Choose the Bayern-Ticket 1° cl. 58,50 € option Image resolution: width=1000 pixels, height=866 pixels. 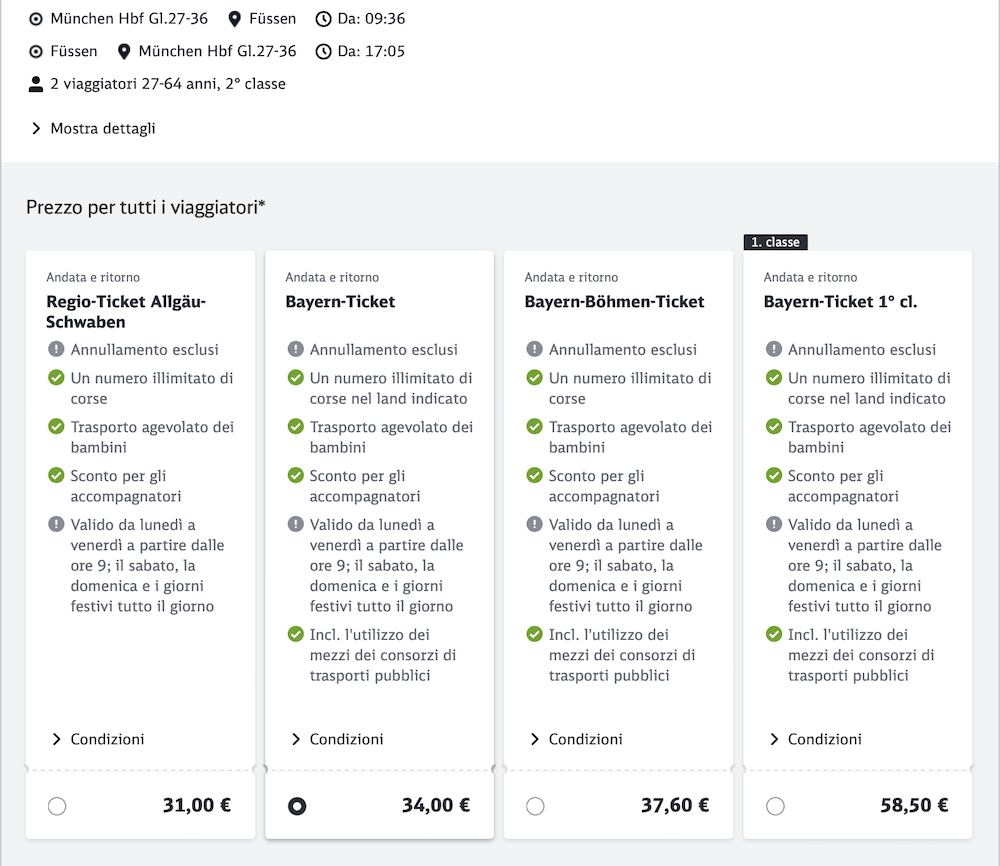click(x=774, y=806)
